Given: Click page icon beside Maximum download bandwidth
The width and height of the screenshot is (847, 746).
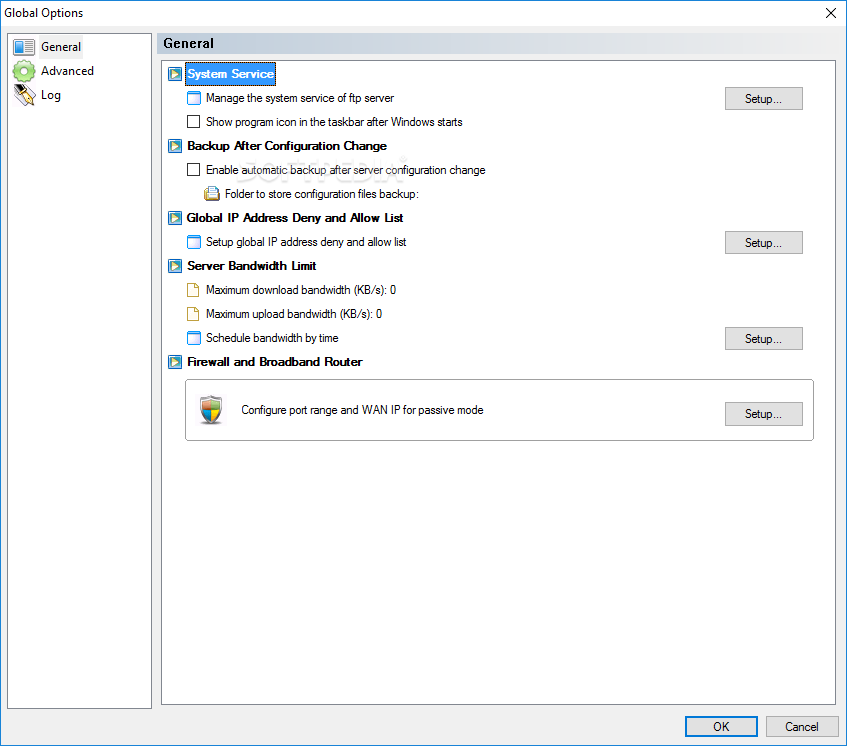Looking at the screenshot, I should point(193,290).
